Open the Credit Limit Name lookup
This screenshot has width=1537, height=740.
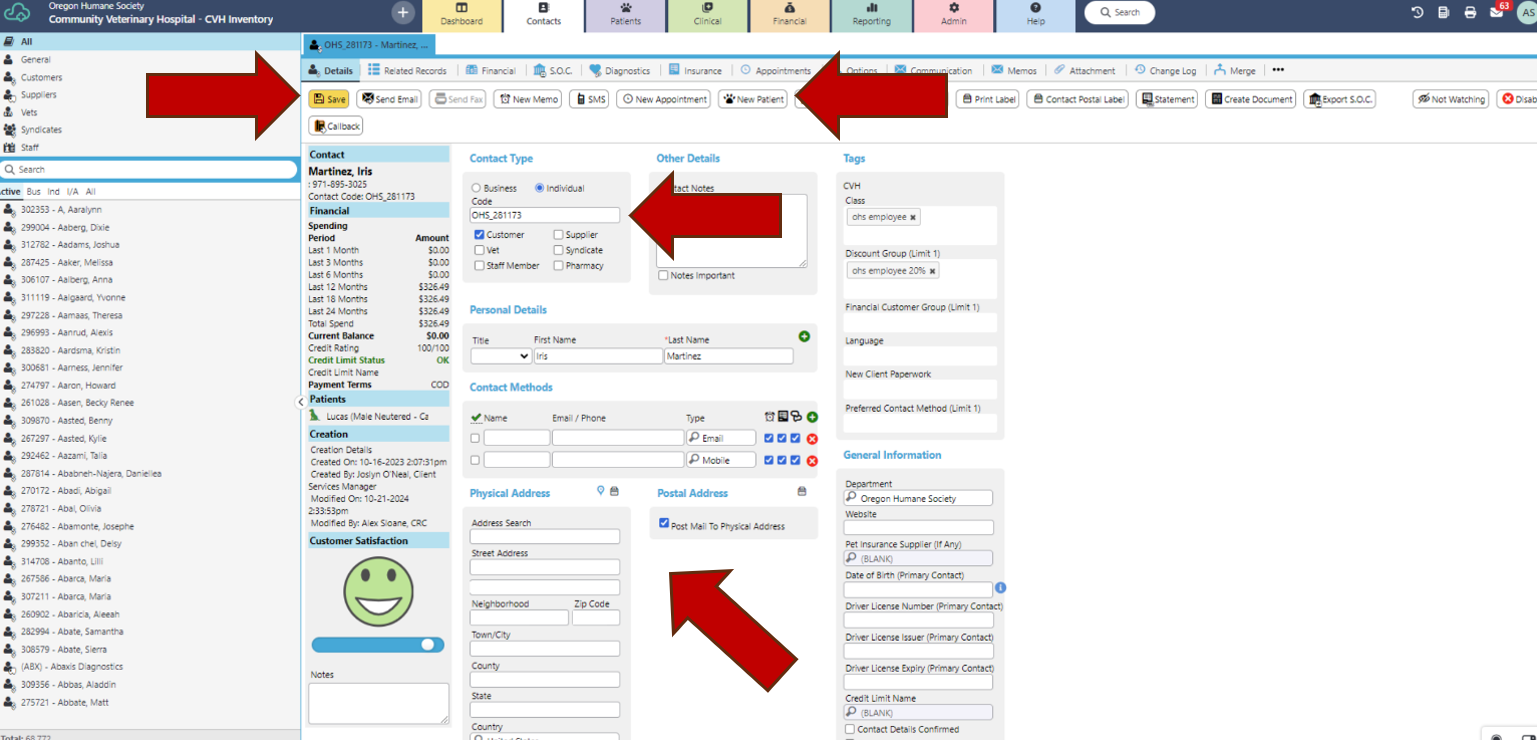click(x=918, y=713)
